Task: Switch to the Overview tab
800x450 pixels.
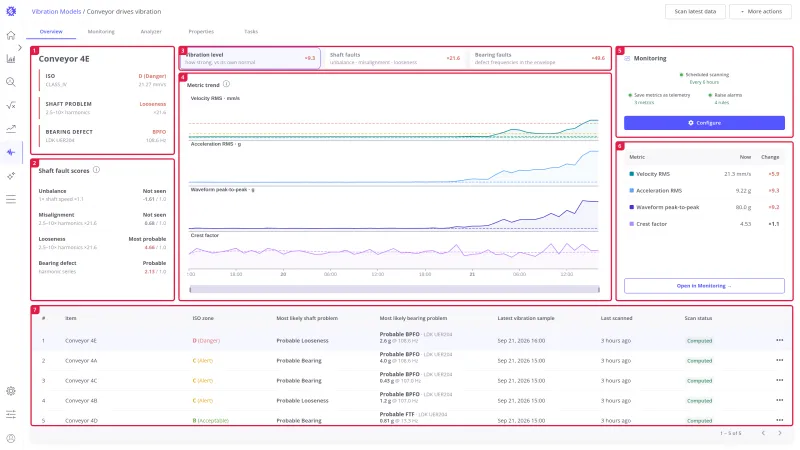Action: [x=51, y=32]
